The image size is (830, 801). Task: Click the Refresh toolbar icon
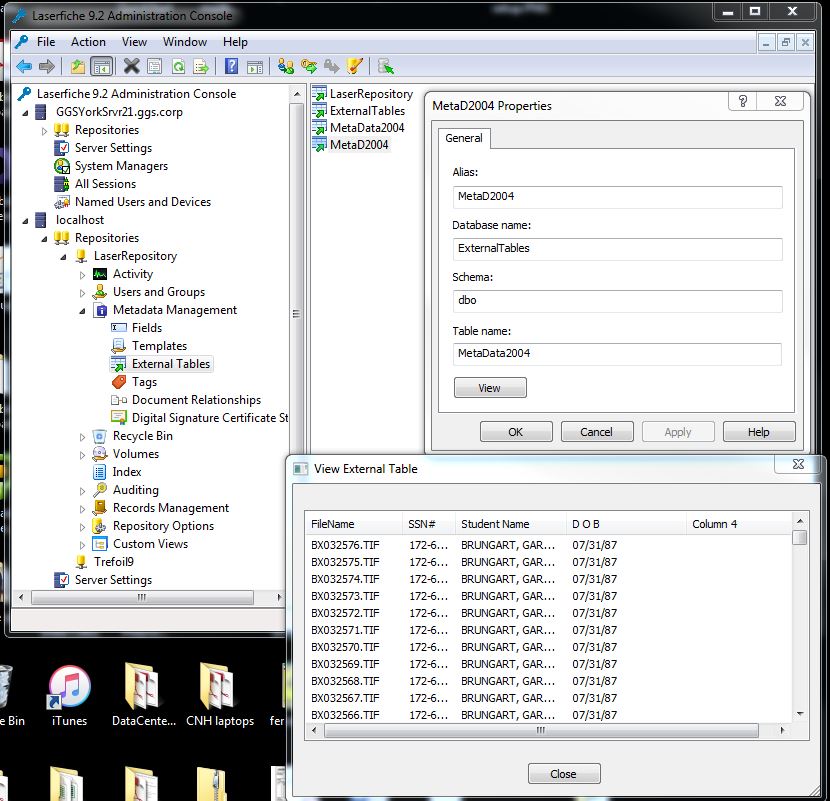(178, 67)
